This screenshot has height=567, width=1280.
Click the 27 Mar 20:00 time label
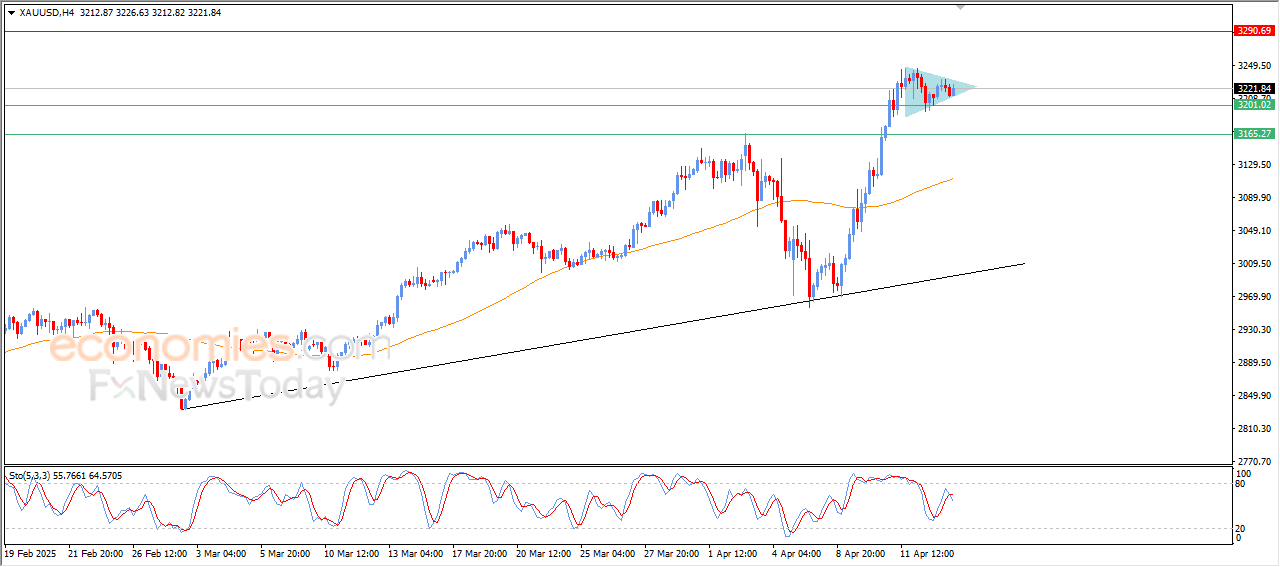coord(671,553)
